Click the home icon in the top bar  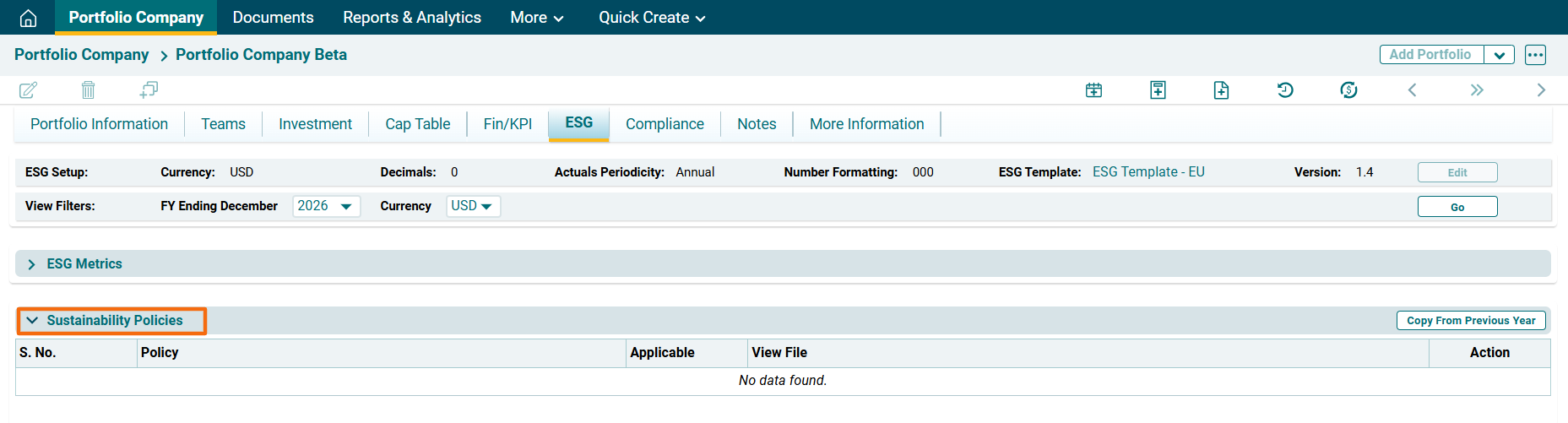[x=28, y=18]
